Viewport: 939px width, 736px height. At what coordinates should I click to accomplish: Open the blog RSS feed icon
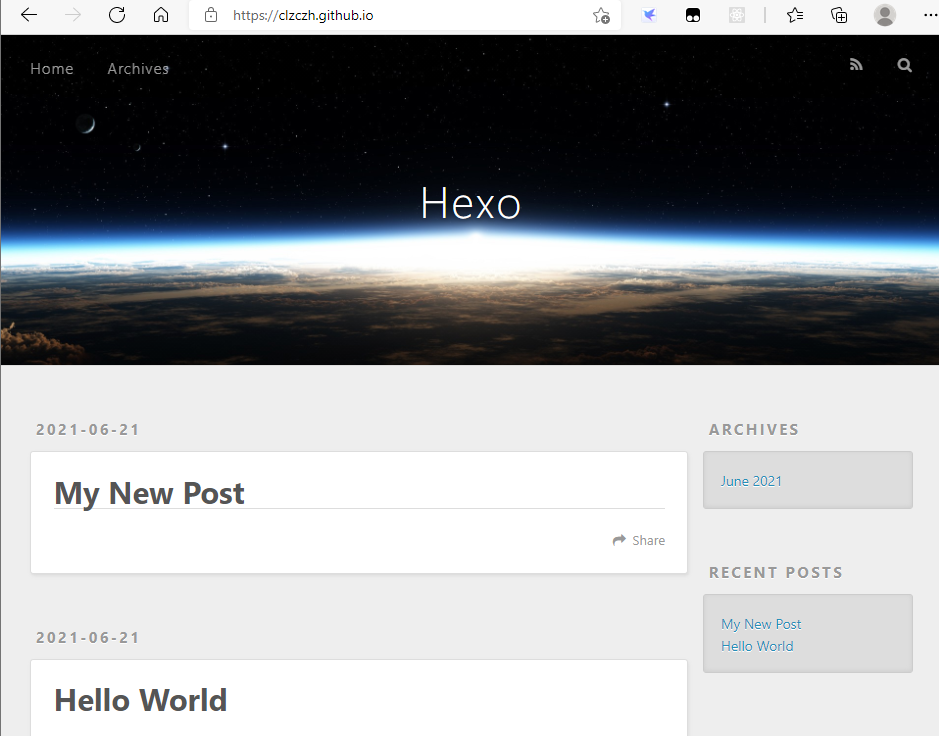pyautogui.click(x=856, y=64)
